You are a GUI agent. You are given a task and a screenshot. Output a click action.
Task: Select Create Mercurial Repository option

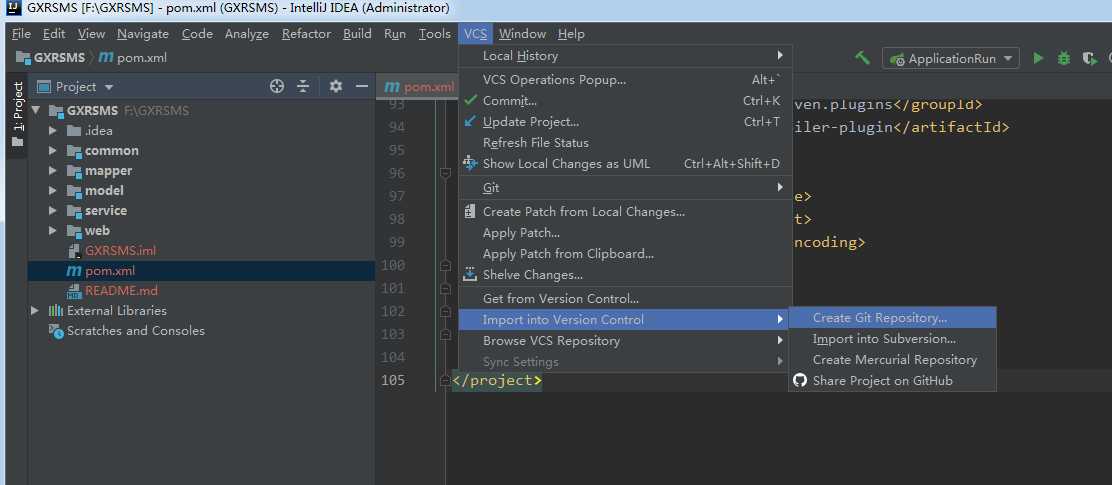[x=893, y=359]
